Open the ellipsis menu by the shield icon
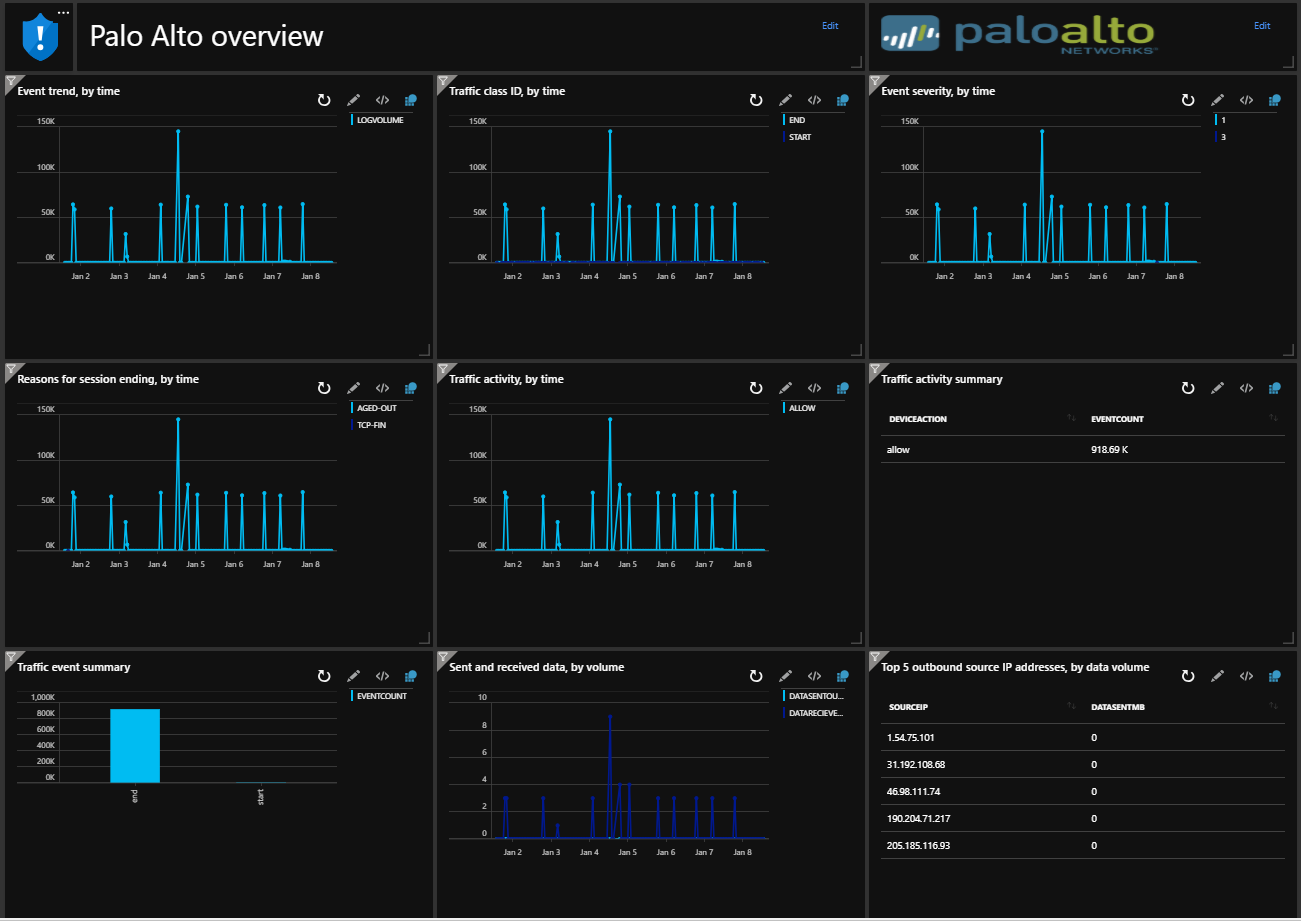 point(64,12)
